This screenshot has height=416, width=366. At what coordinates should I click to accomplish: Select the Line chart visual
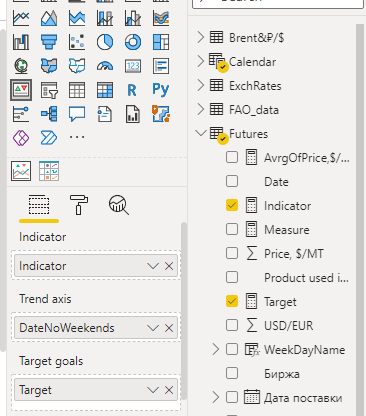[21, 18]
